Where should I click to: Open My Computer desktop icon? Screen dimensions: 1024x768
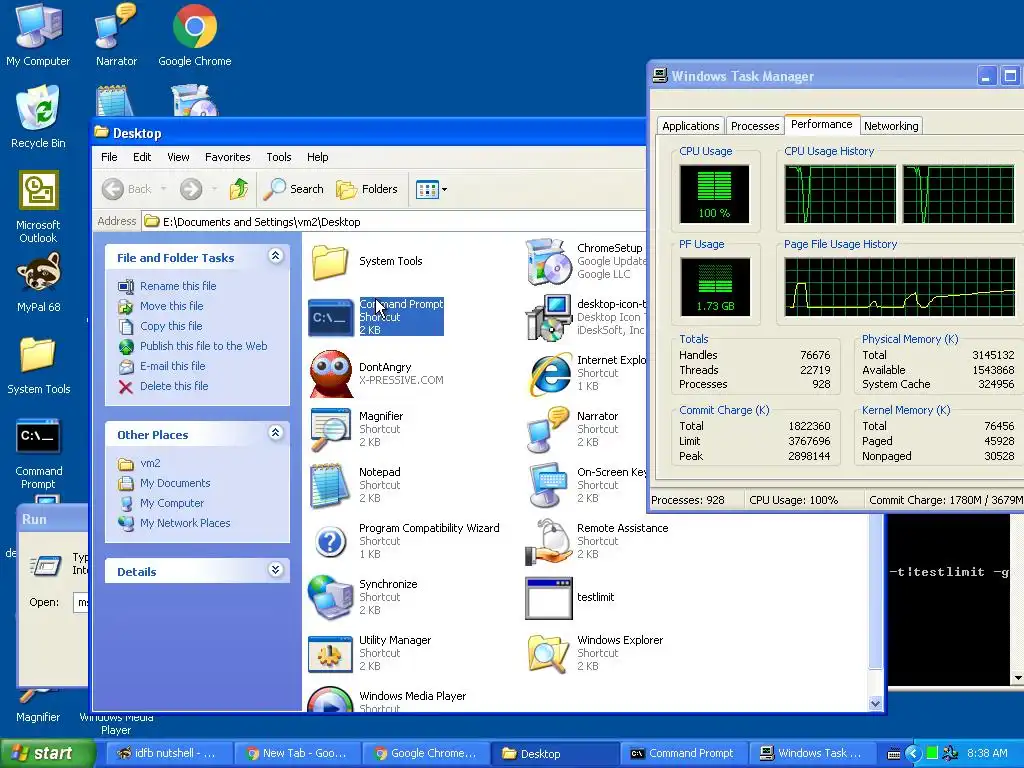pos(38,34)
